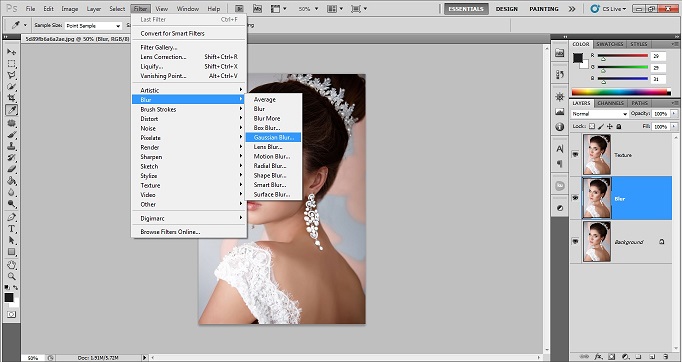Select the Zoom tool
This screenshot has height=362, width=682.
click(11, 276)
